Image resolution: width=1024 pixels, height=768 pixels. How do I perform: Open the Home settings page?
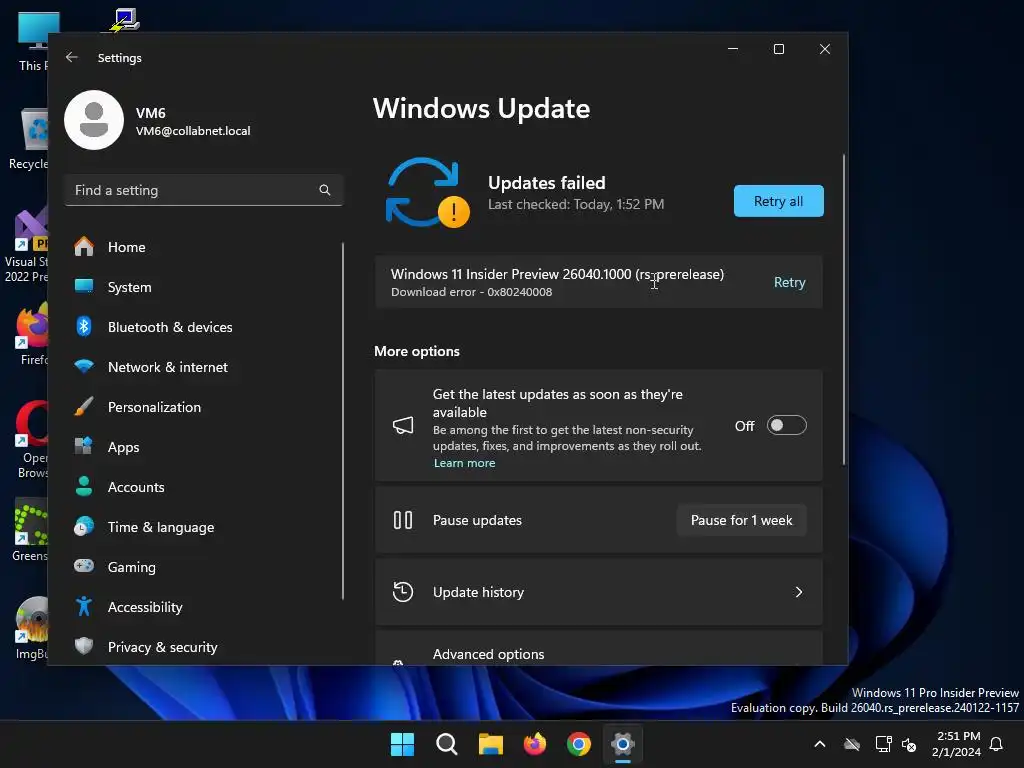[204, 247]
